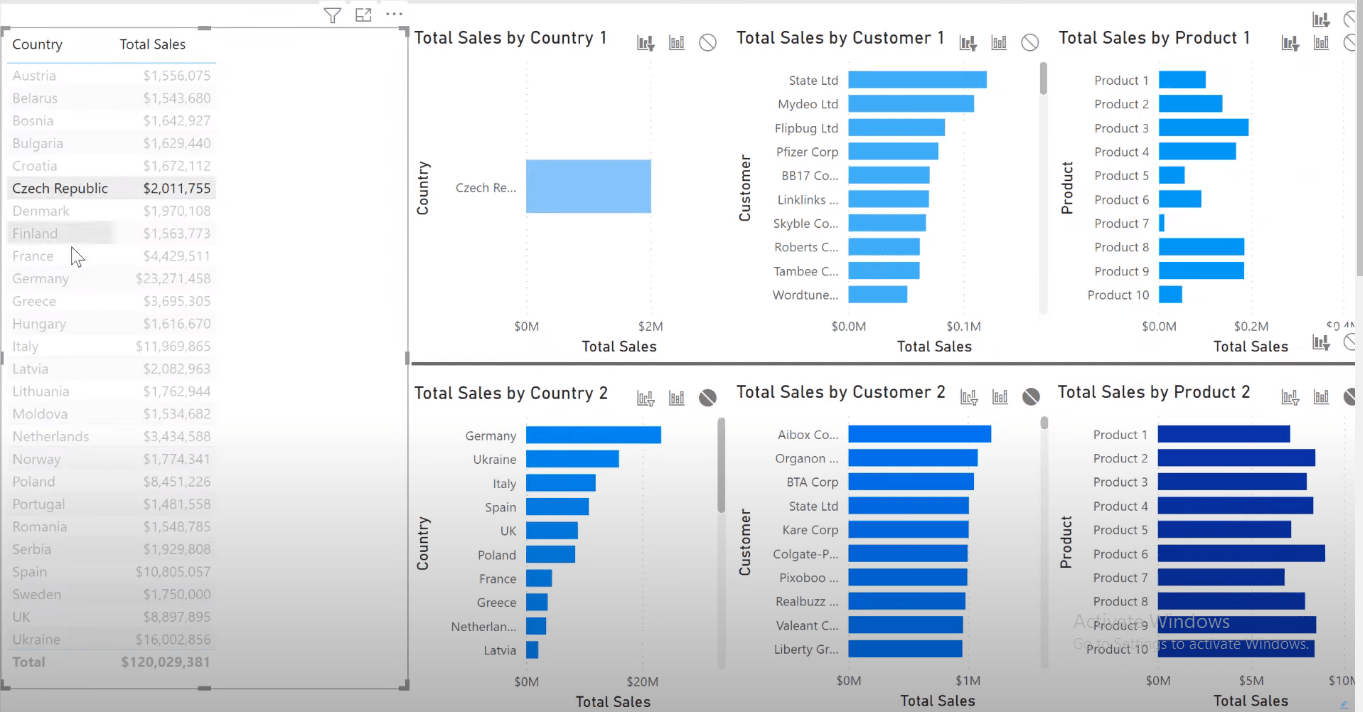Viewport: 1363px width, 712px height.
Task: Sort table by the Total Sales column header
Action: tap(152, 44)
